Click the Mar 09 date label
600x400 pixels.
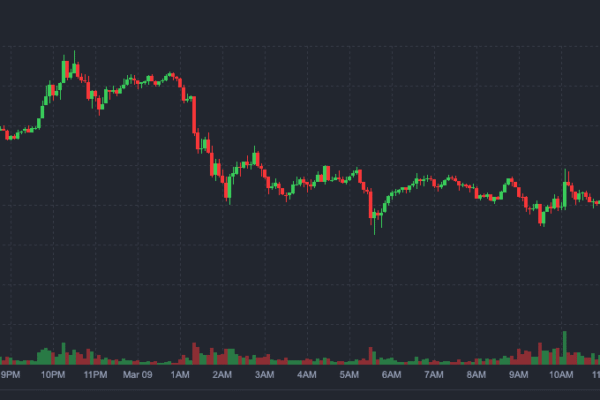137,374
